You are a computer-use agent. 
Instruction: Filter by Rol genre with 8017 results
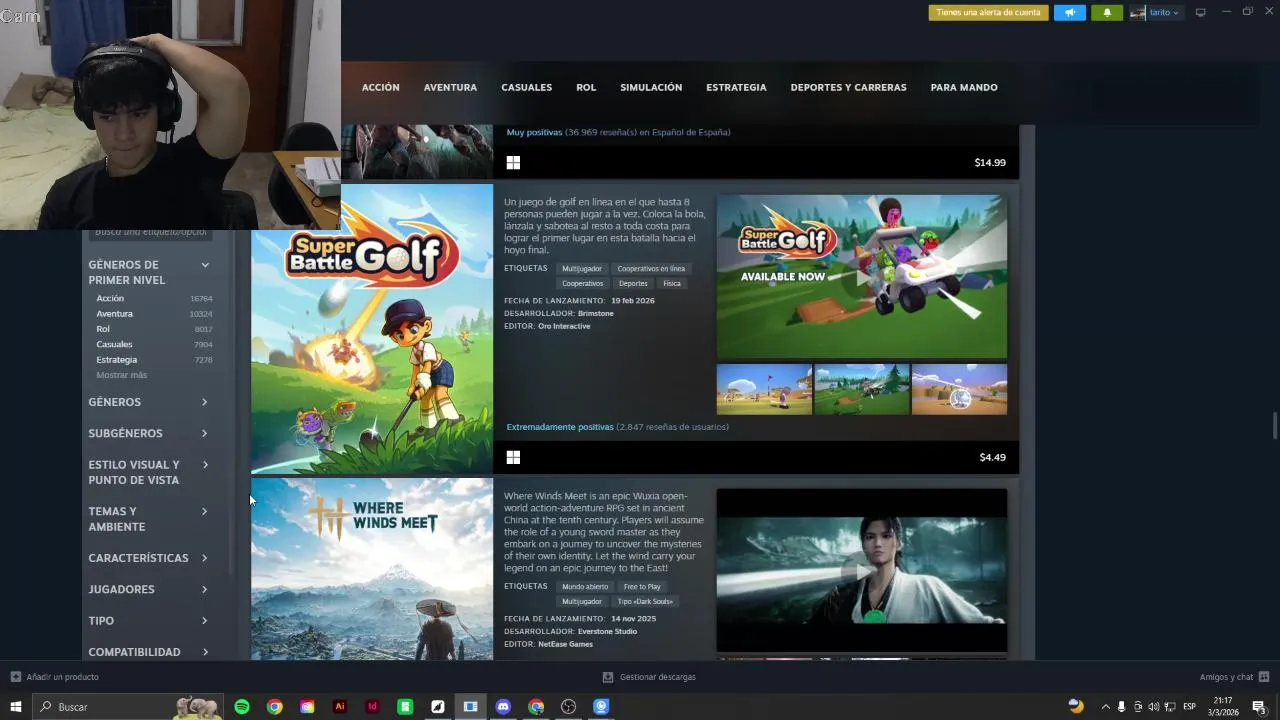point(154,329)
